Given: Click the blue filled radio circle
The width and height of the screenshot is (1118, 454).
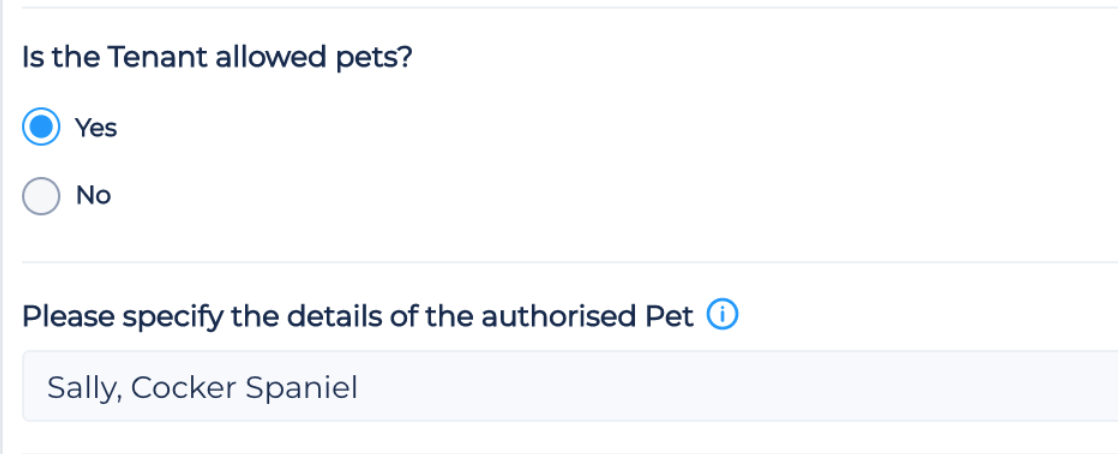Looking at the screenshot, I should (42, 128).
